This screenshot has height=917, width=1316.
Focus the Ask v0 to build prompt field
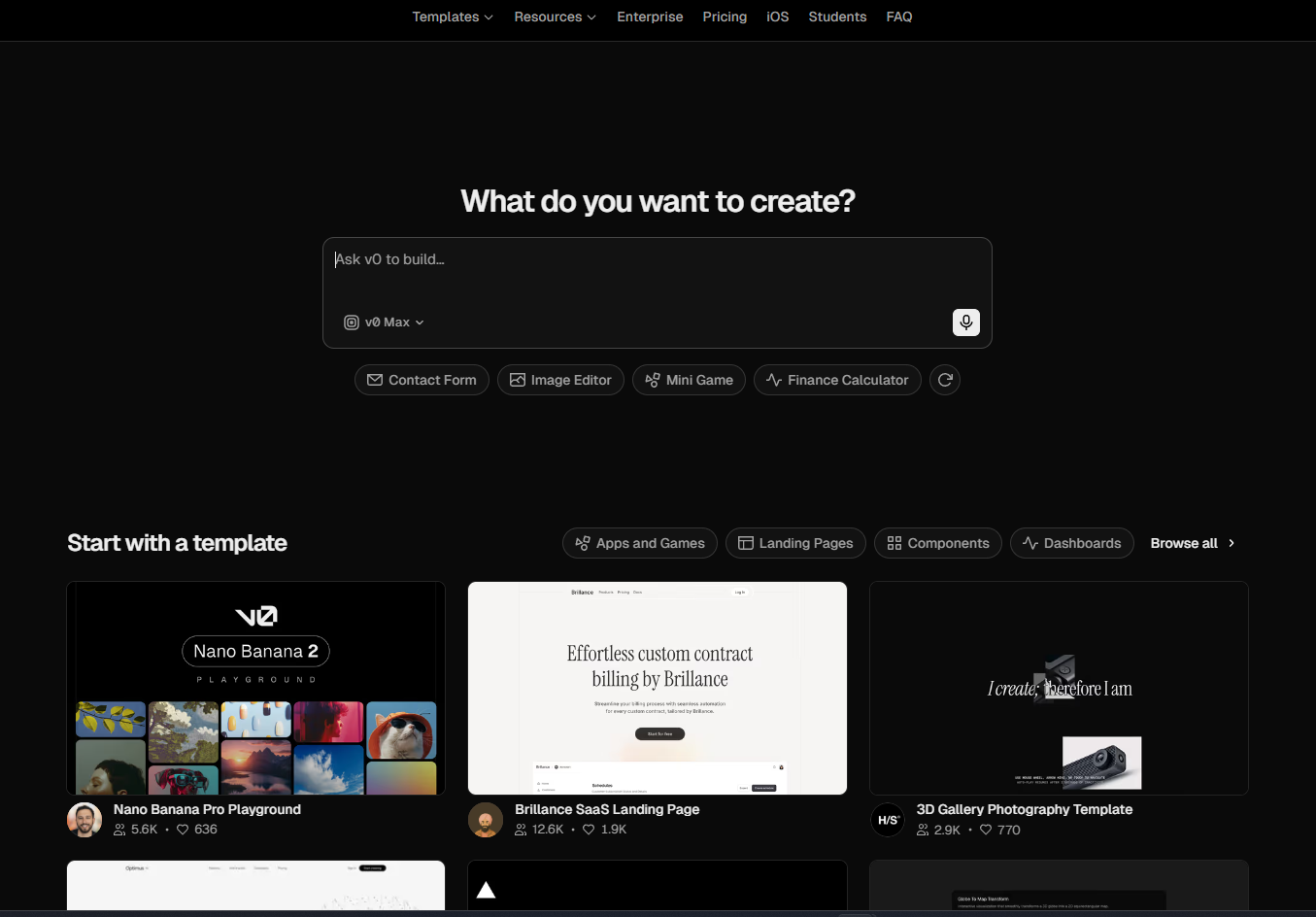[657, 272]
